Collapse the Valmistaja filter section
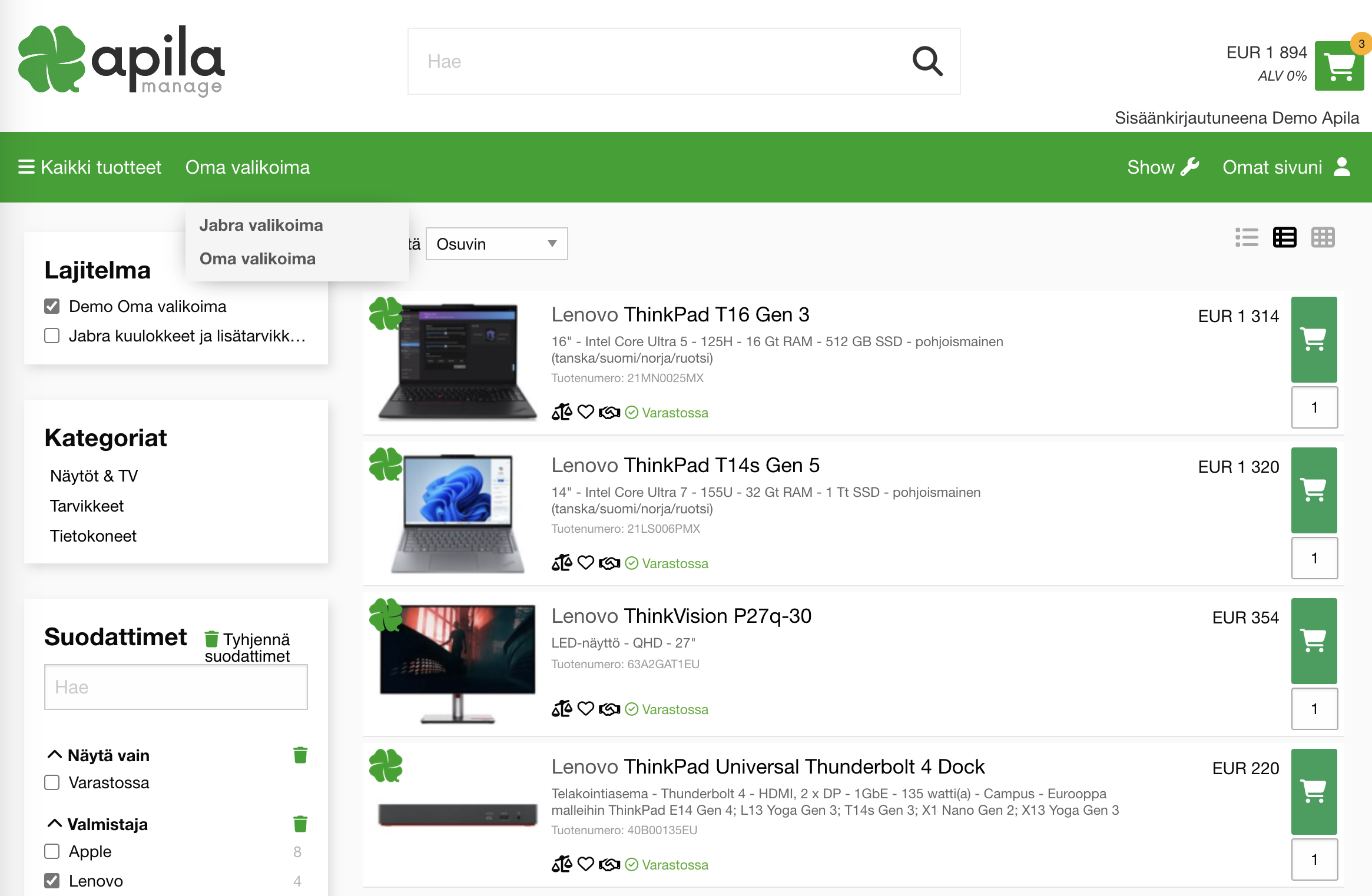1372x896 pixels. coord(54,824)
